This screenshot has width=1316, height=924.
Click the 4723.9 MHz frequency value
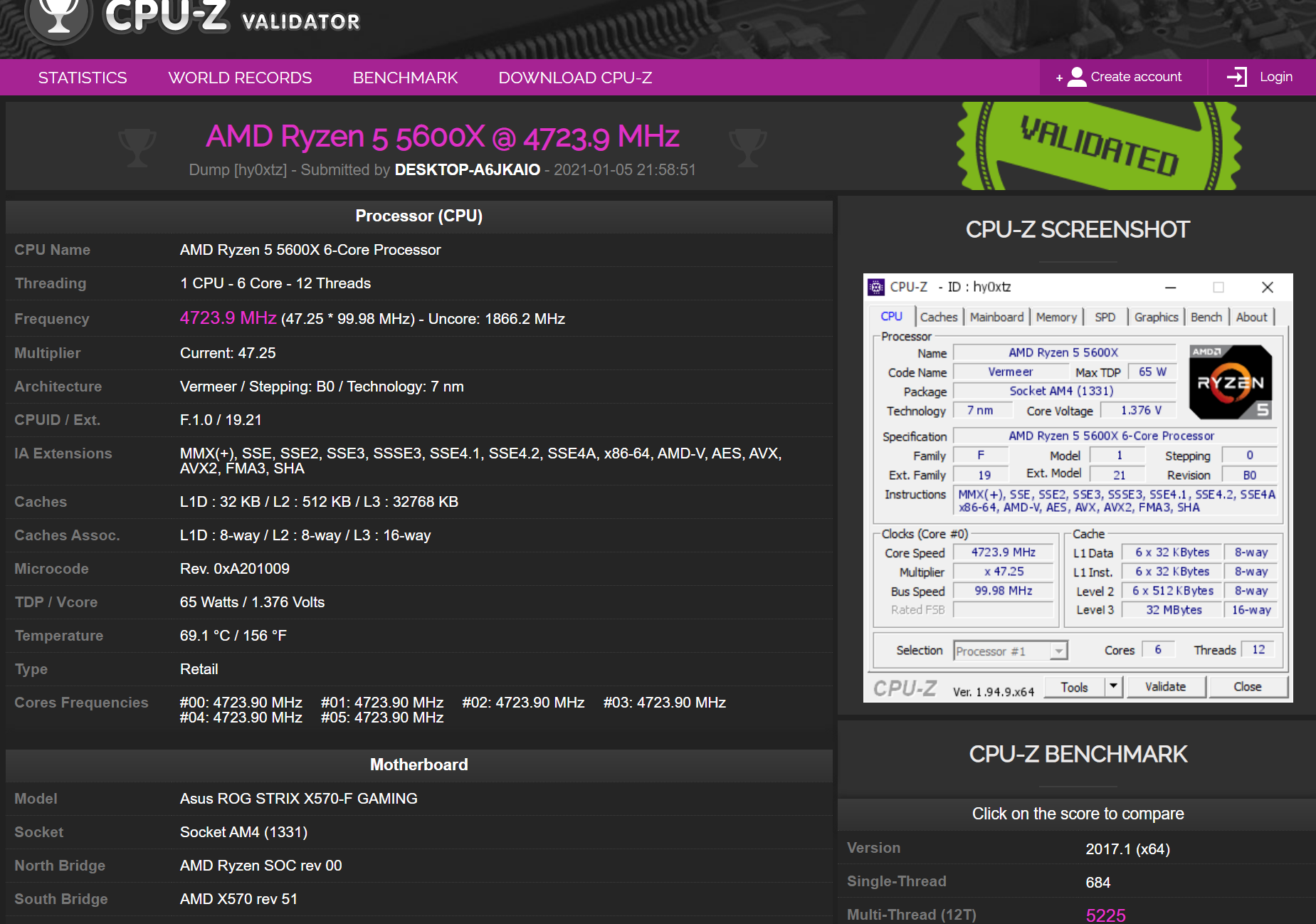[228, 318]
